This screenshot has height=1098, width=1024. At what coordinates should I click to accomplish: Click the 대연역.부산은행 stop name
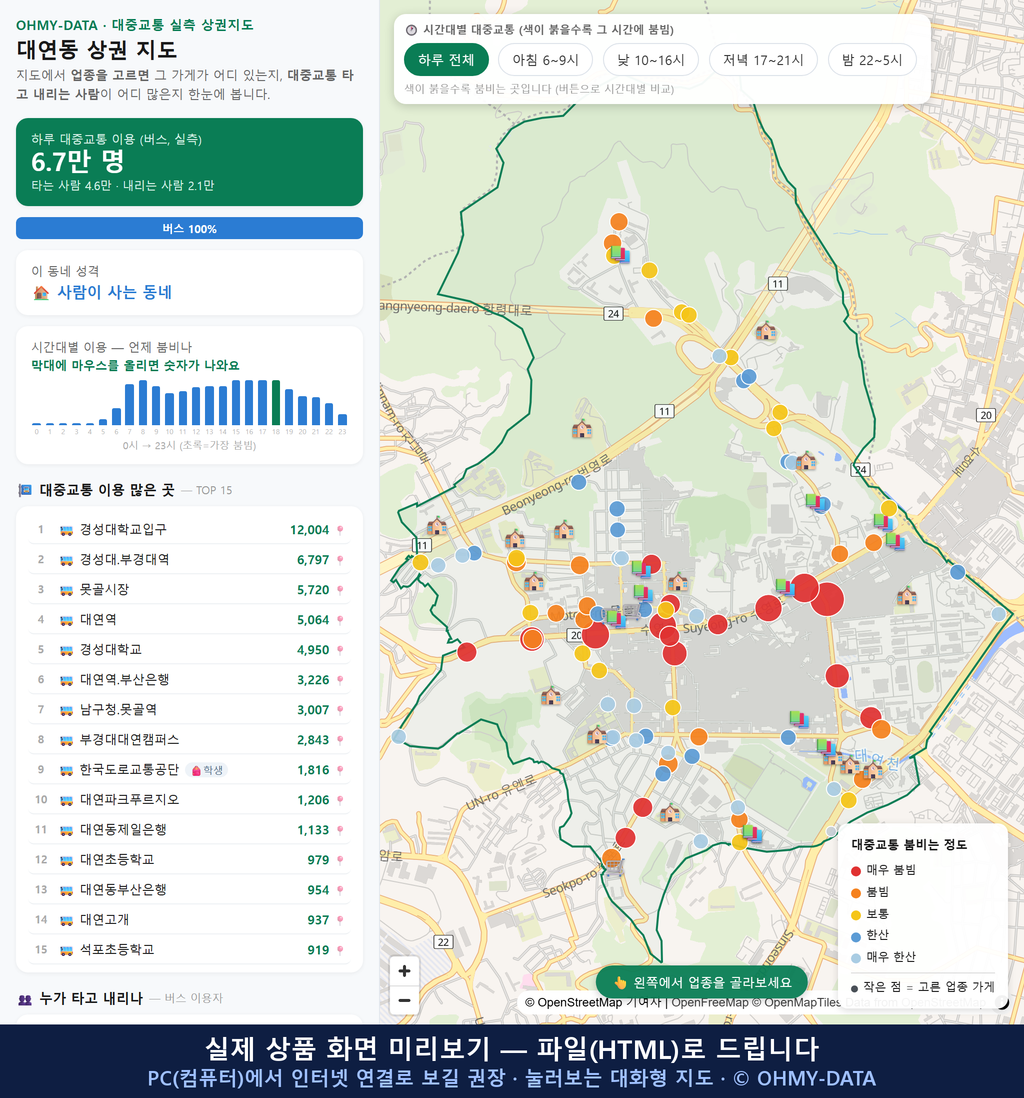coord(125,680)
